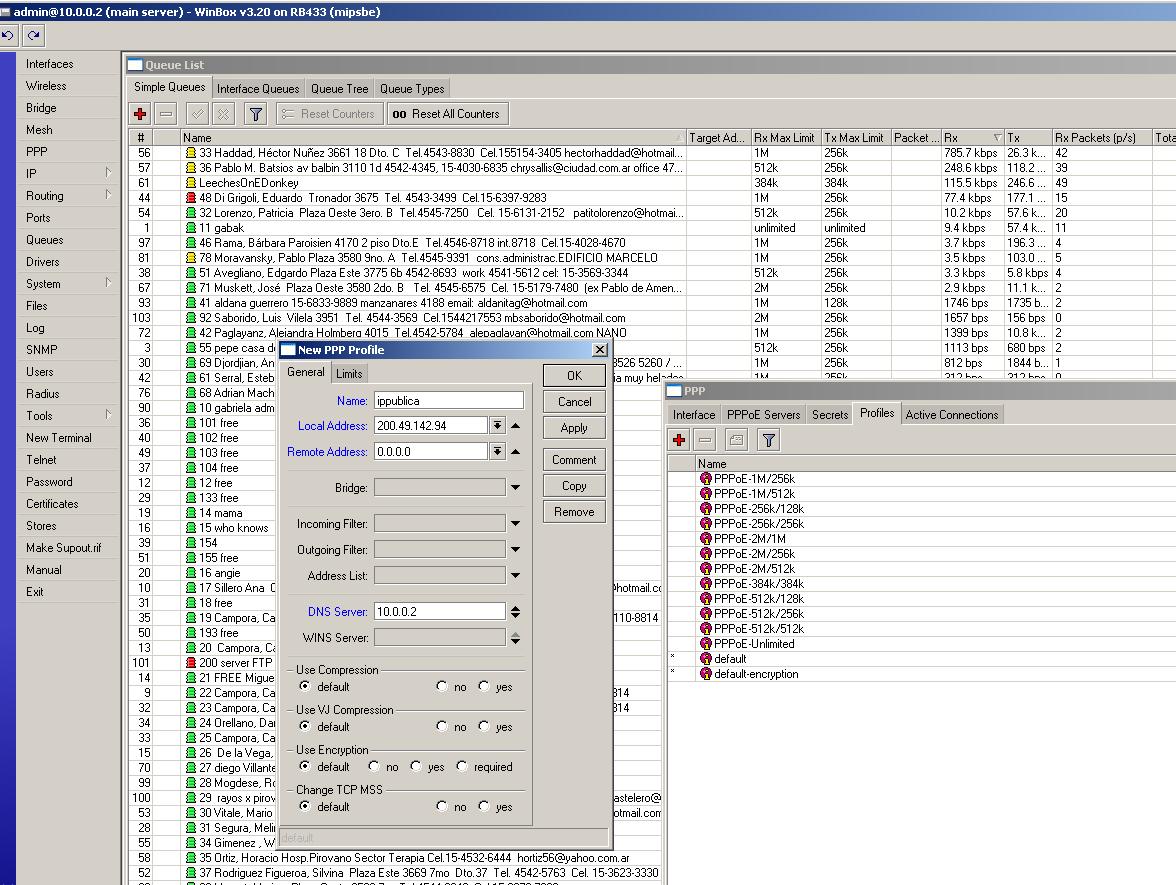The width and height of the screenshot is (1176, 885).
Task: Click the comment icon in PPP toolbar
Action: pyautogui.click(x=736, y=440)
